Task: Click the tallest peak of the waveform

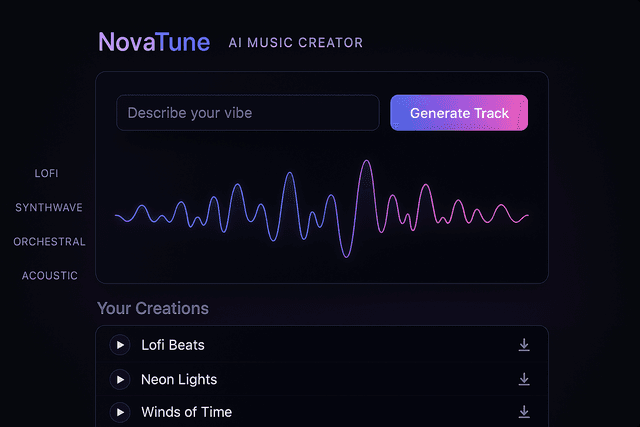Action: tap(366, 164)
